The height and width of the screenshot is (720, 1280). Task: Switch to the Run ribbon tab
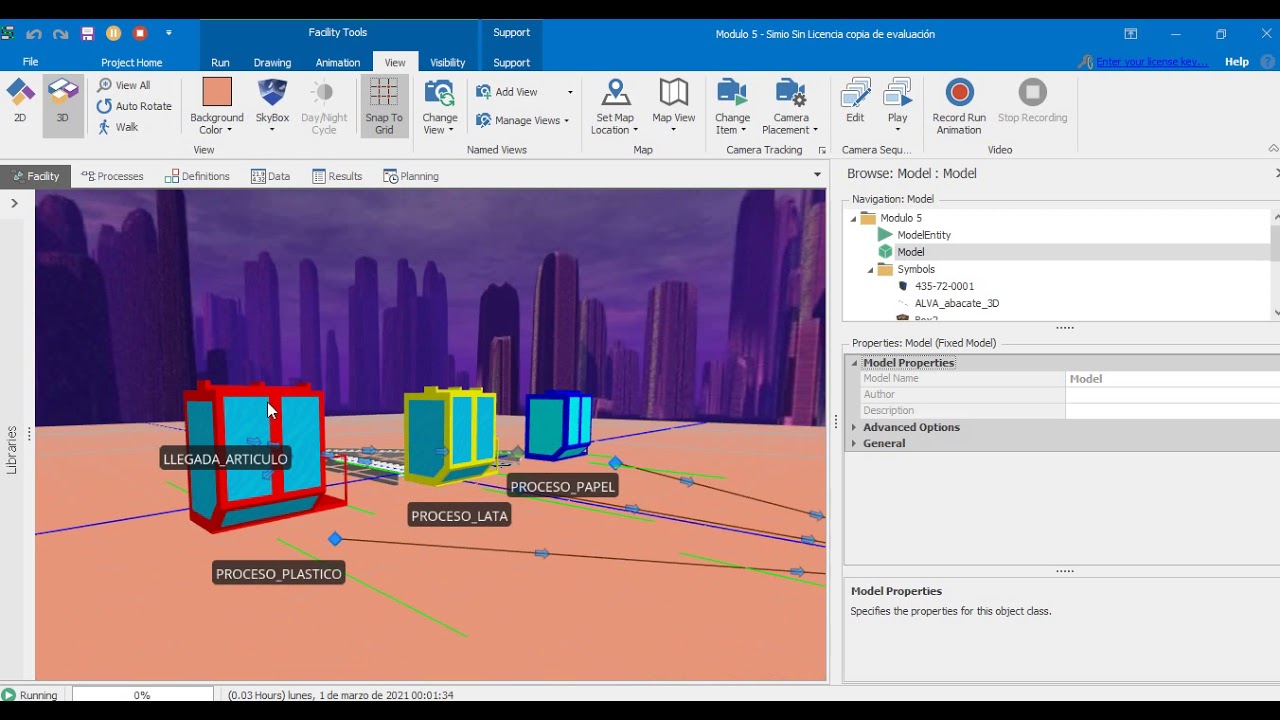coord(220,62)
